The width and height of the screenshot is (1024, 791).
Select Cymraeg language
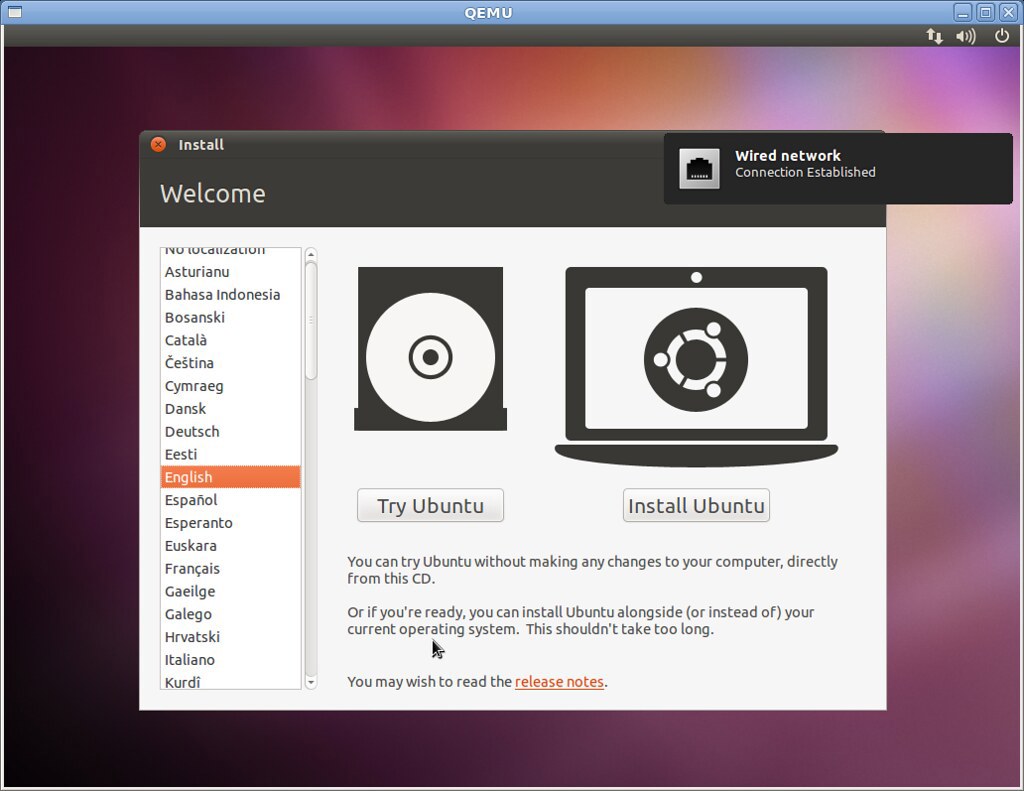[x=231, y=386]
